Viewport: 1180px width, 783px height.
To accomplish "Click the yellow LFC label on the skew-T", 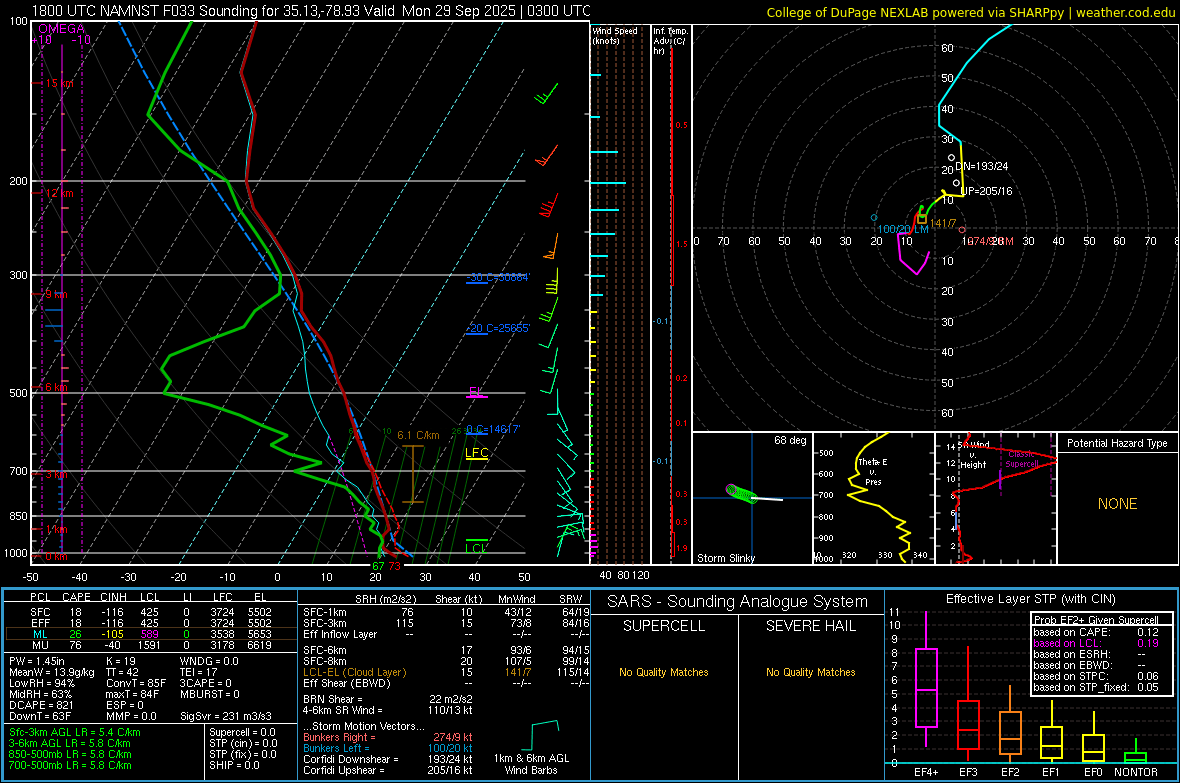I will pyautogui.click(x=476, y=452).
